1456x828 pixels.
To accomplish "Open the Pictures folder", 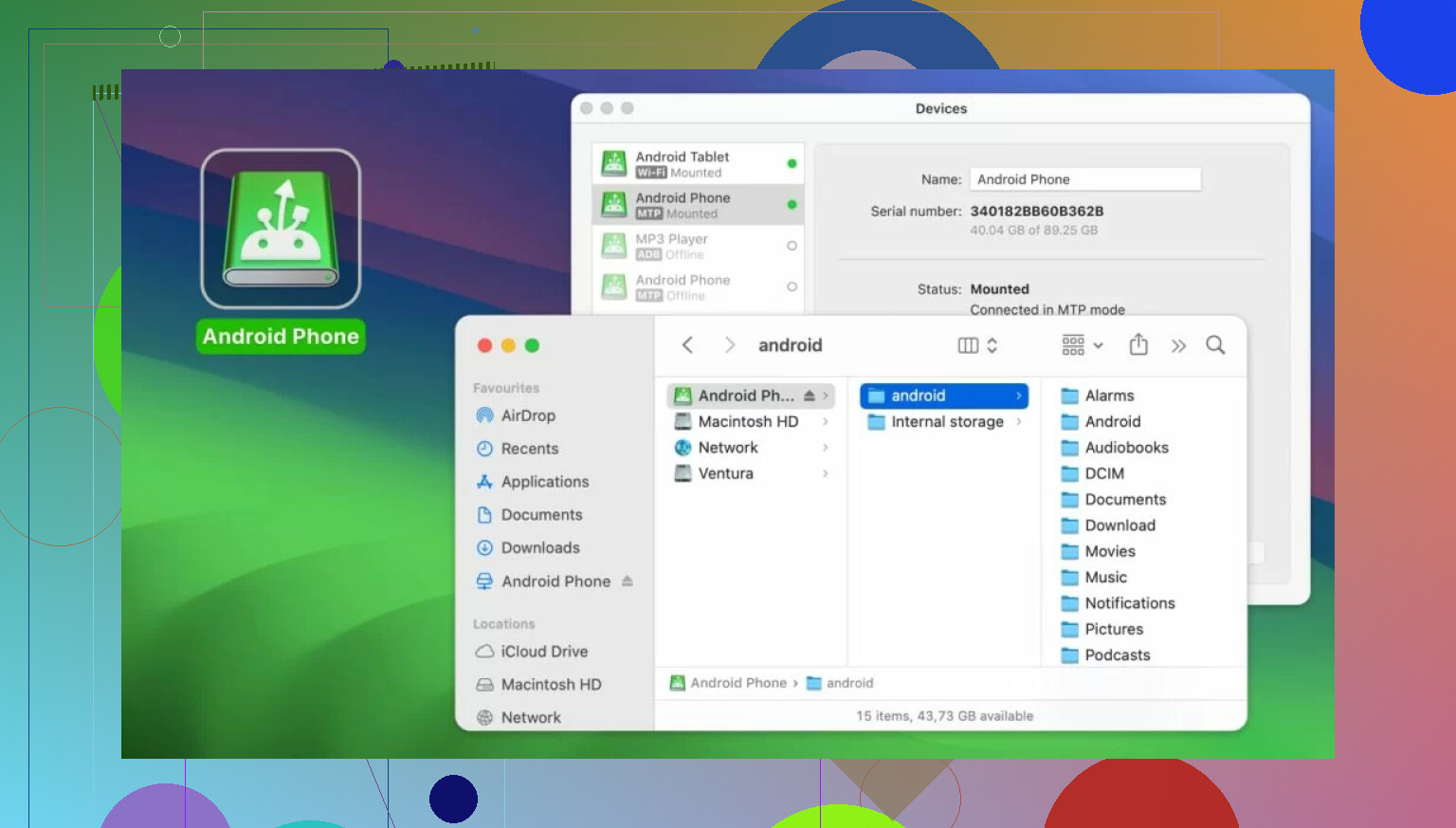I will pyautogui.click(x=1102, y=629).
